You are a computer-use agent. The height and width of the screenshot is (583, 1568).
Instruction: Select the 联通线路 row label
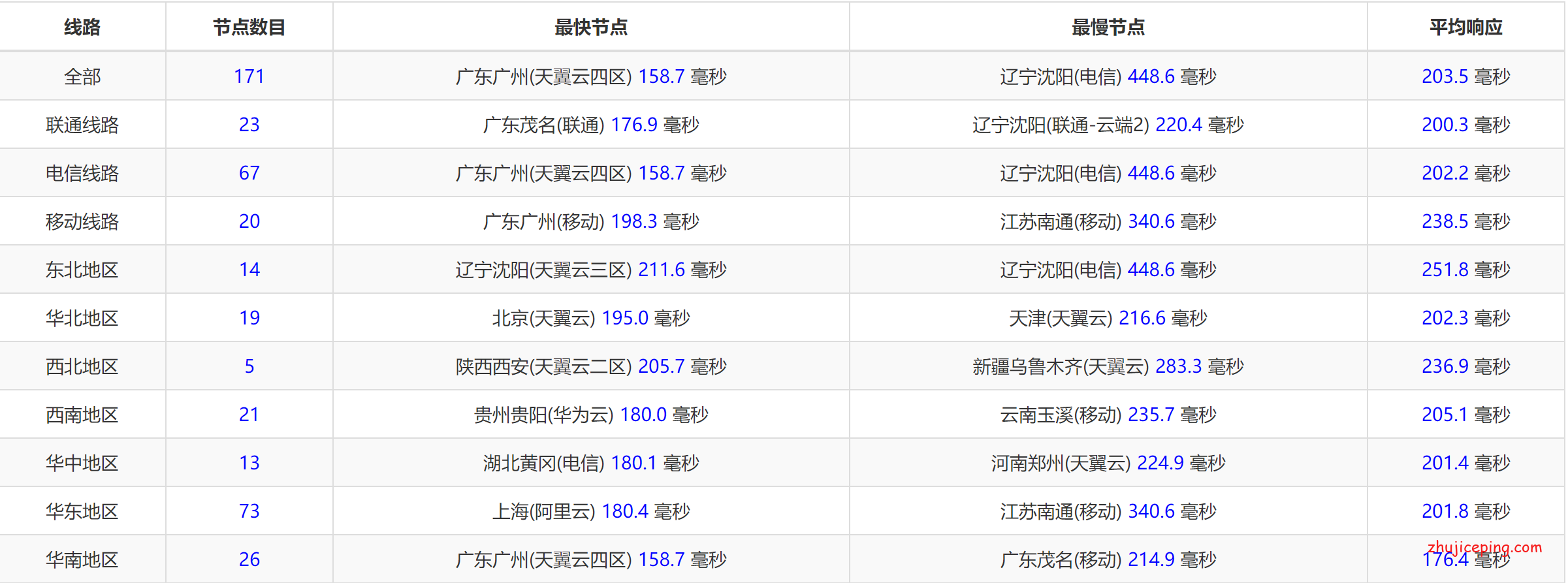point(82,125)
